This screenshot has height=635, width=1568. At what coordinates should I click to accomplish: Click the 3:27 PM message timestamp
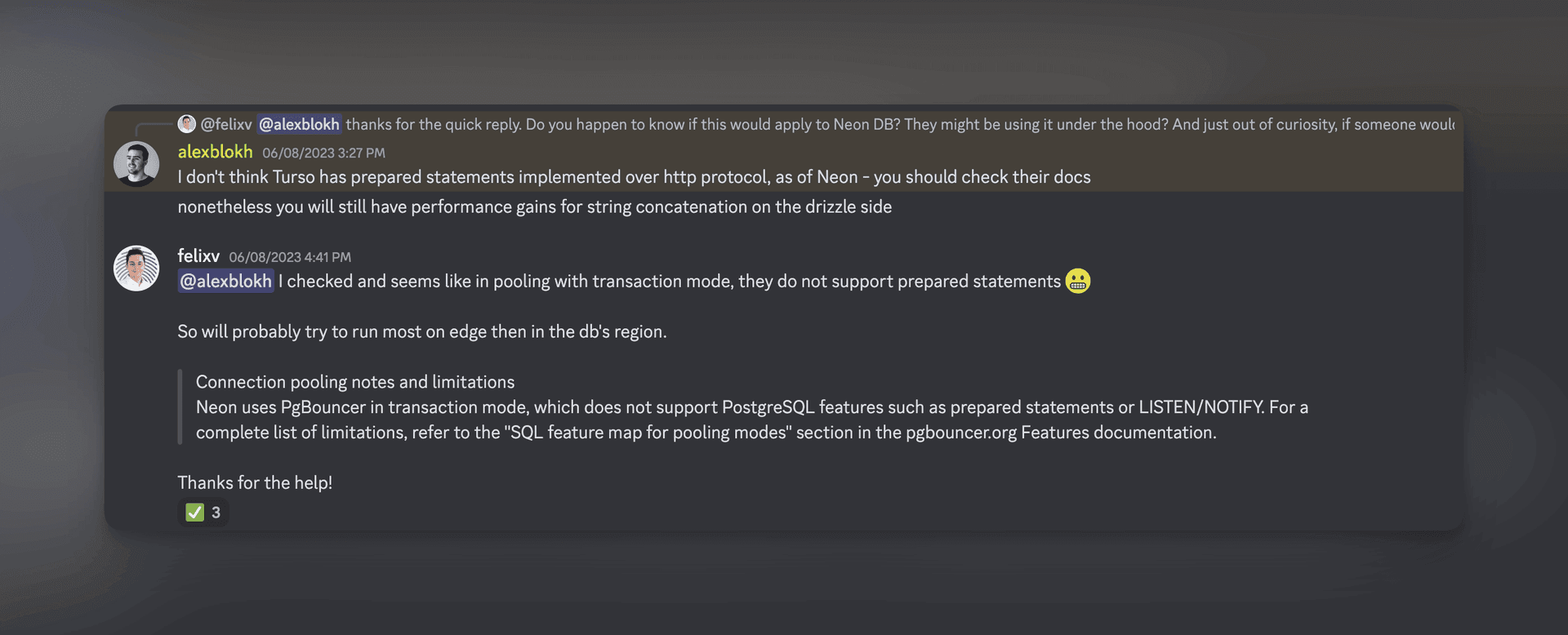pos(323,153)
